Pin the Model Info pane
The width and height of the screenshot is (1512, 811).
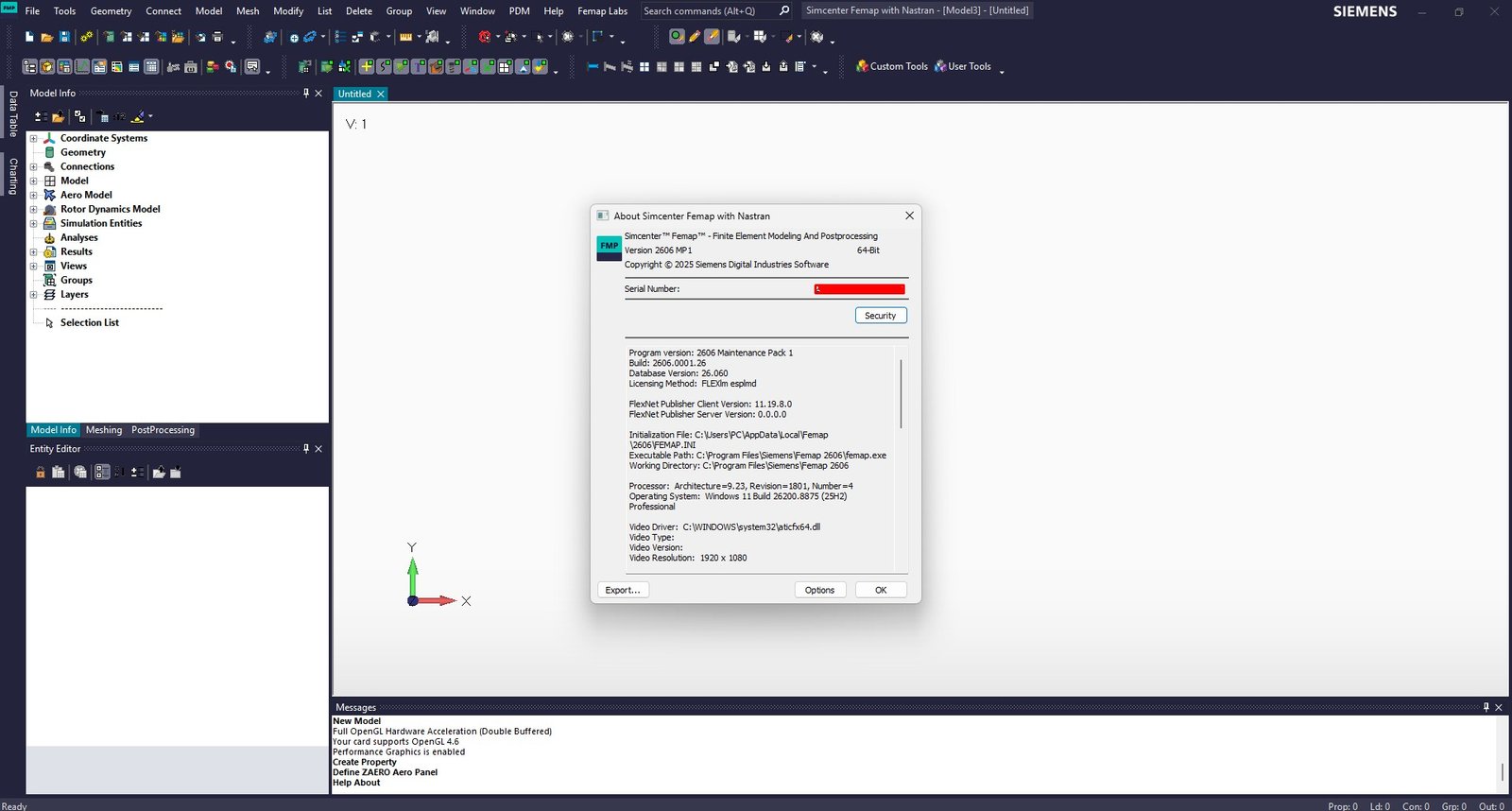click(x=306, y=93)
